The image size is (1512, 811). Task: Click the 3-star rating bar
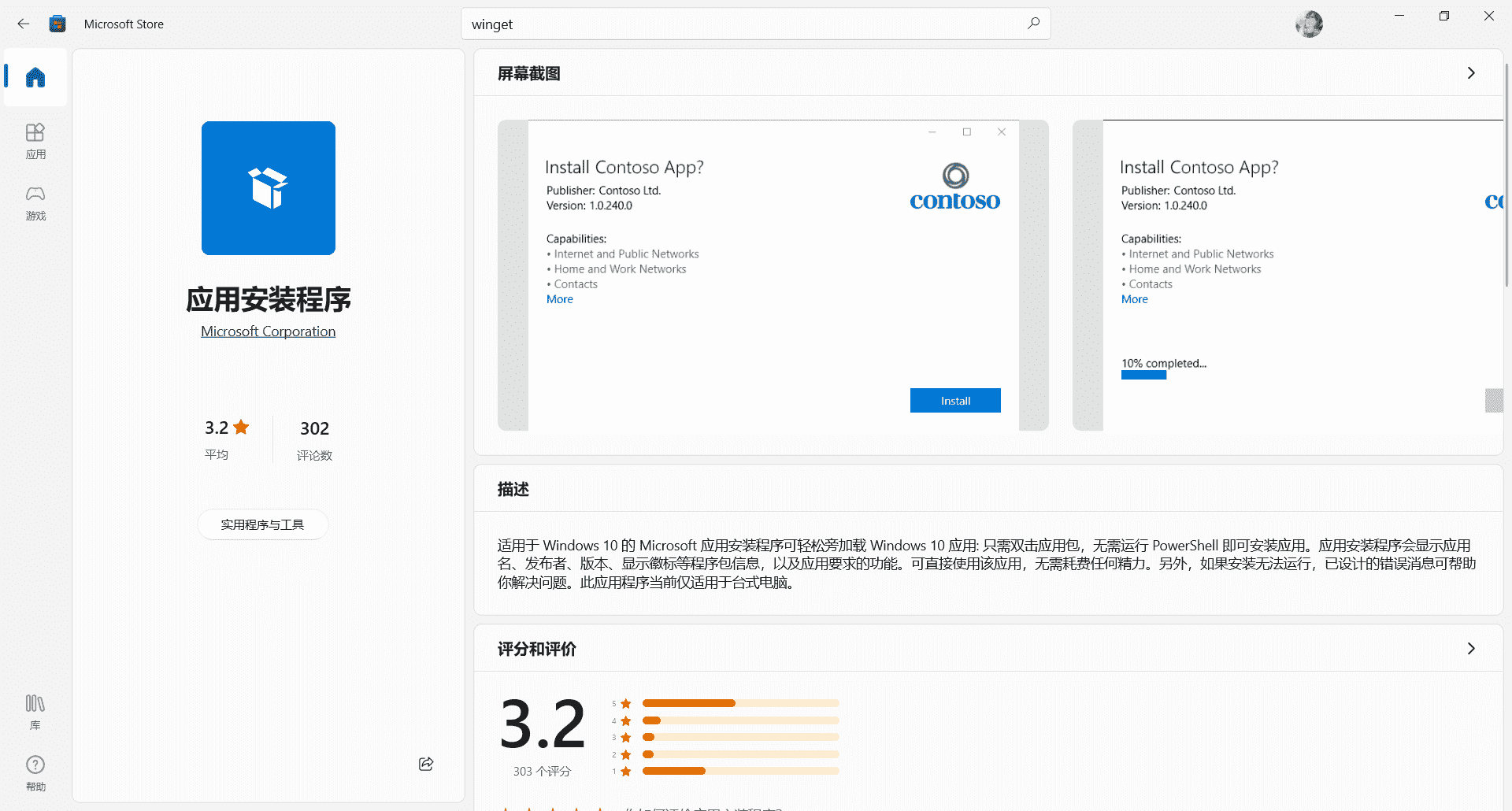[x=740, y=738]
